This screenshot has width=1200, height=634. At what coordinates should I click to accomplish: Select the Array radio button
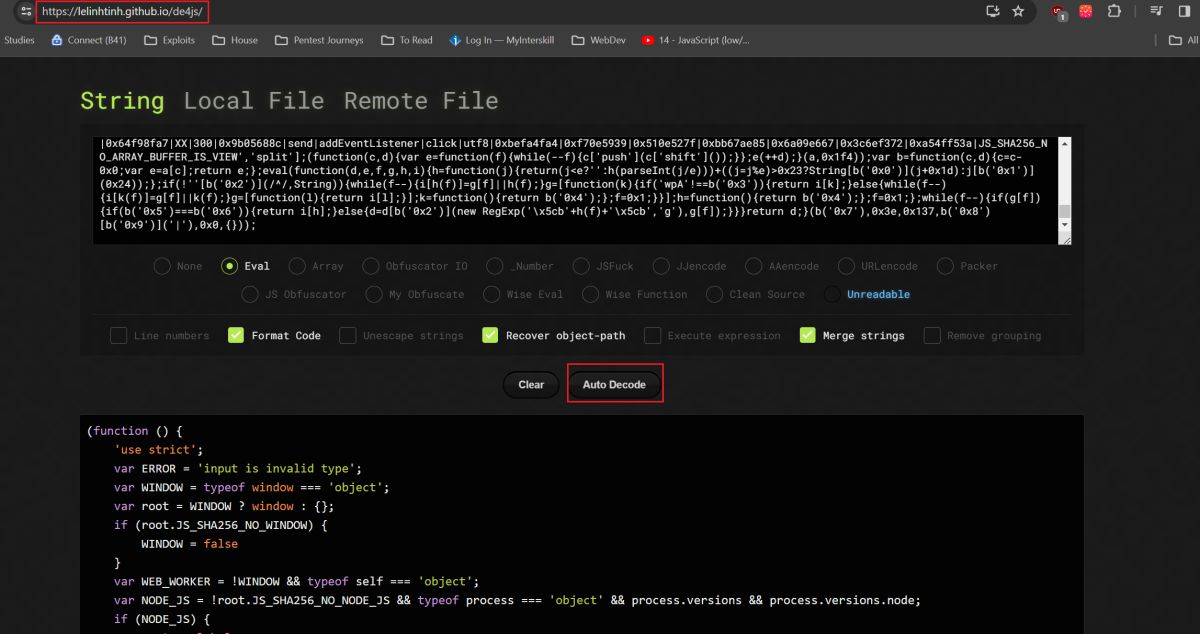coord(296,266)
